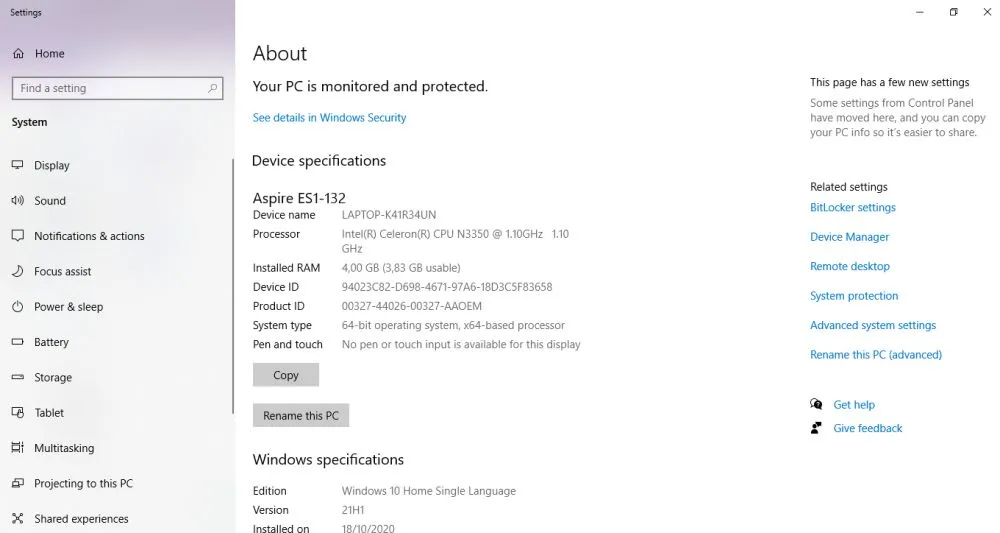Click the Storage drive icon
The width and height of the screenshot is (1000, 533).
click(x=17, y=378)
